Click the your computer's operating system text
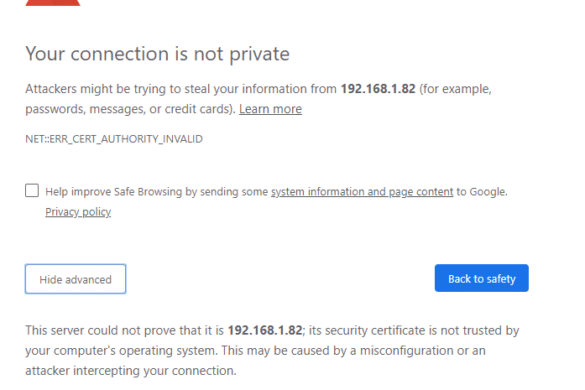This screenshot has width=585, height=390. click(x=121, y=351)
